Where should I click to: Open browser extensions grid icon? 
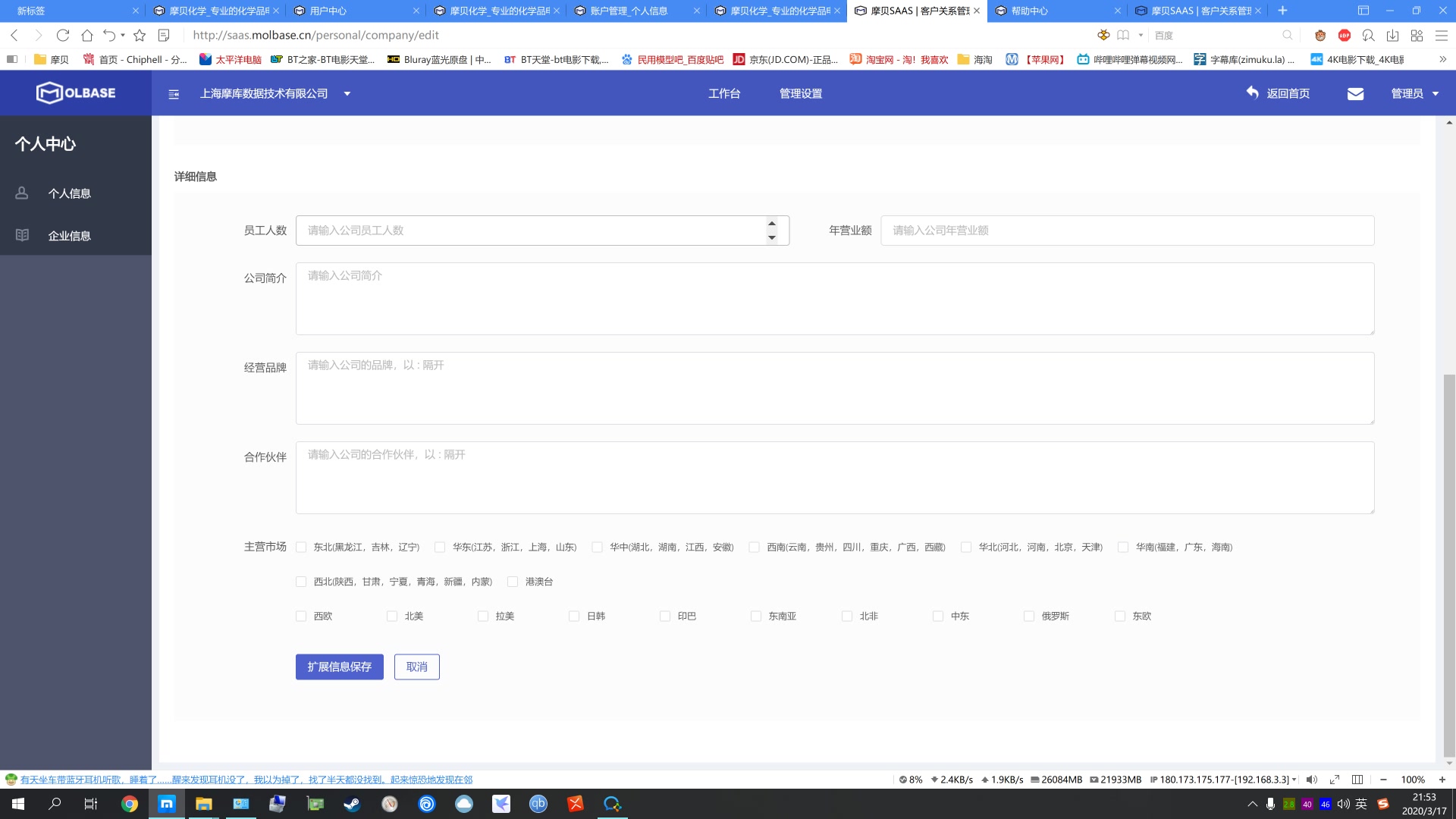coord(1417,35)
